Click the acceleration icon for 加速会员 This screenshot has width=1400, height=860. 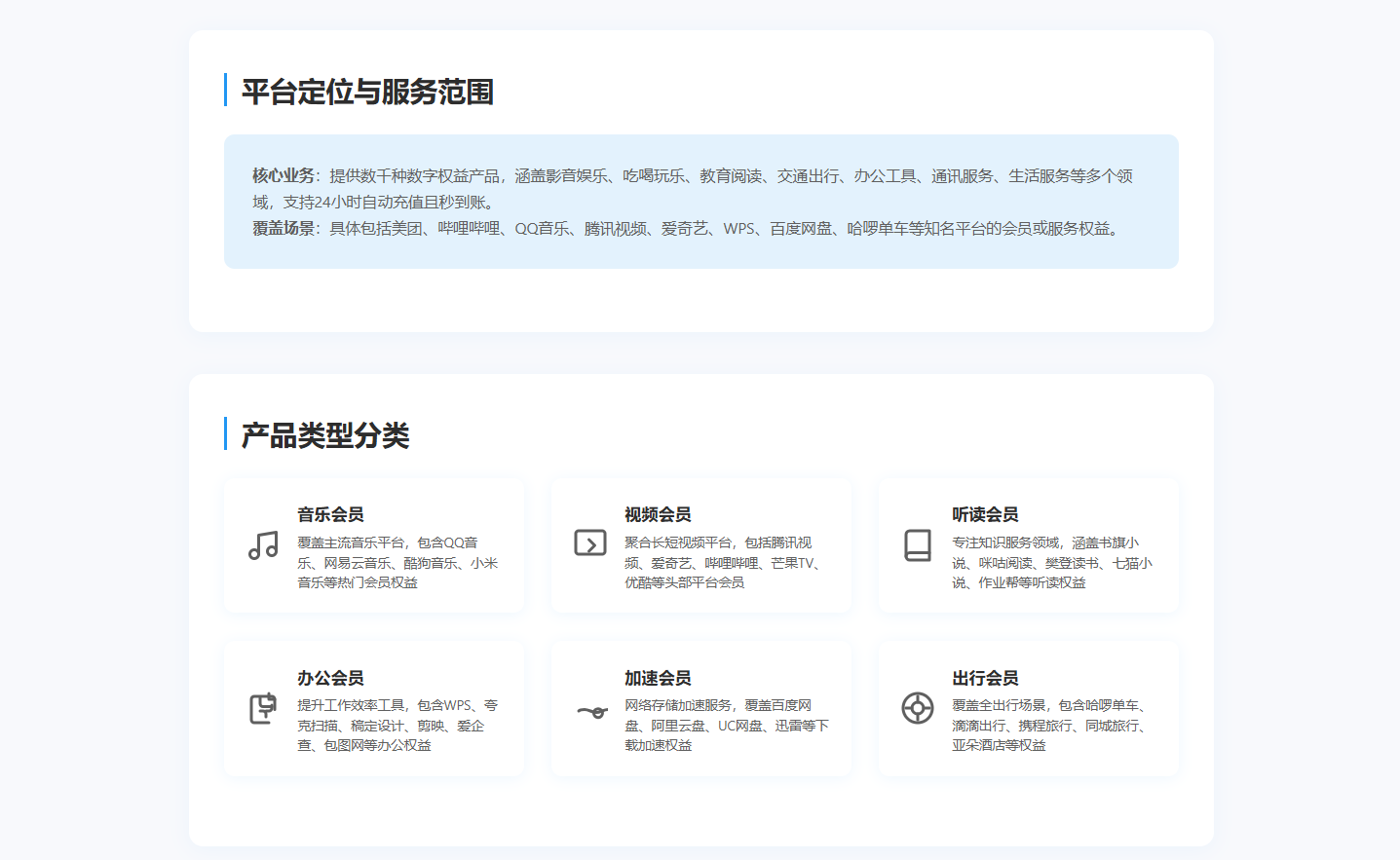[591, 711]
